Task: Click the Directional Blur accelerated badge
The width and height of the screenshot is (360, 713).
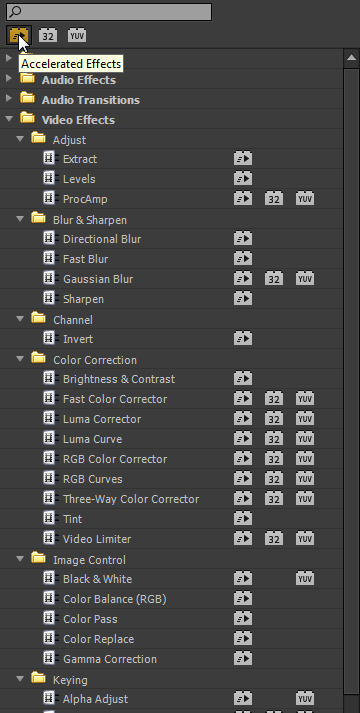Action: coord(243,238)
